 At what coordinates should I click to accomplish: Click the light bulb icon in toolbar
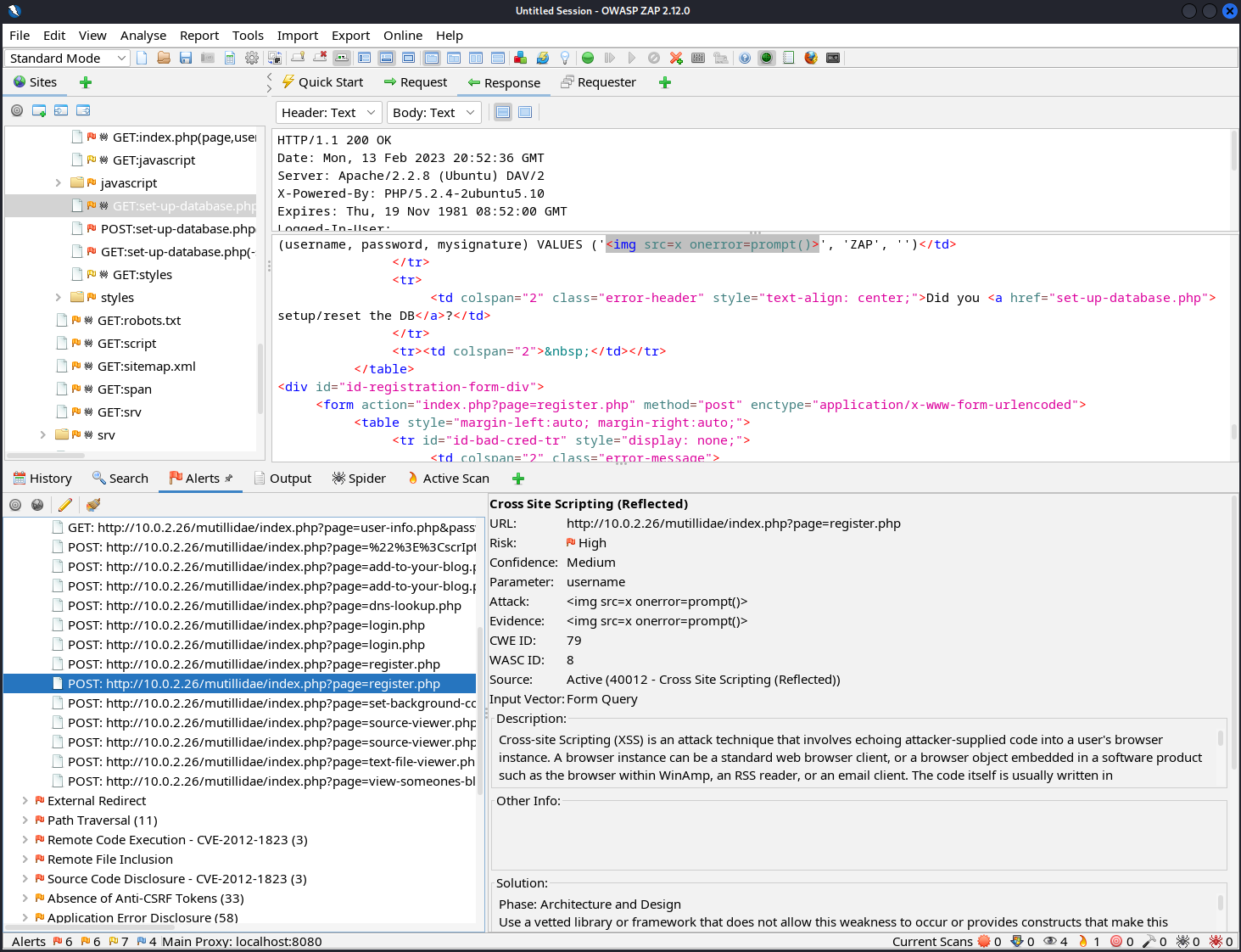point(565,58)
